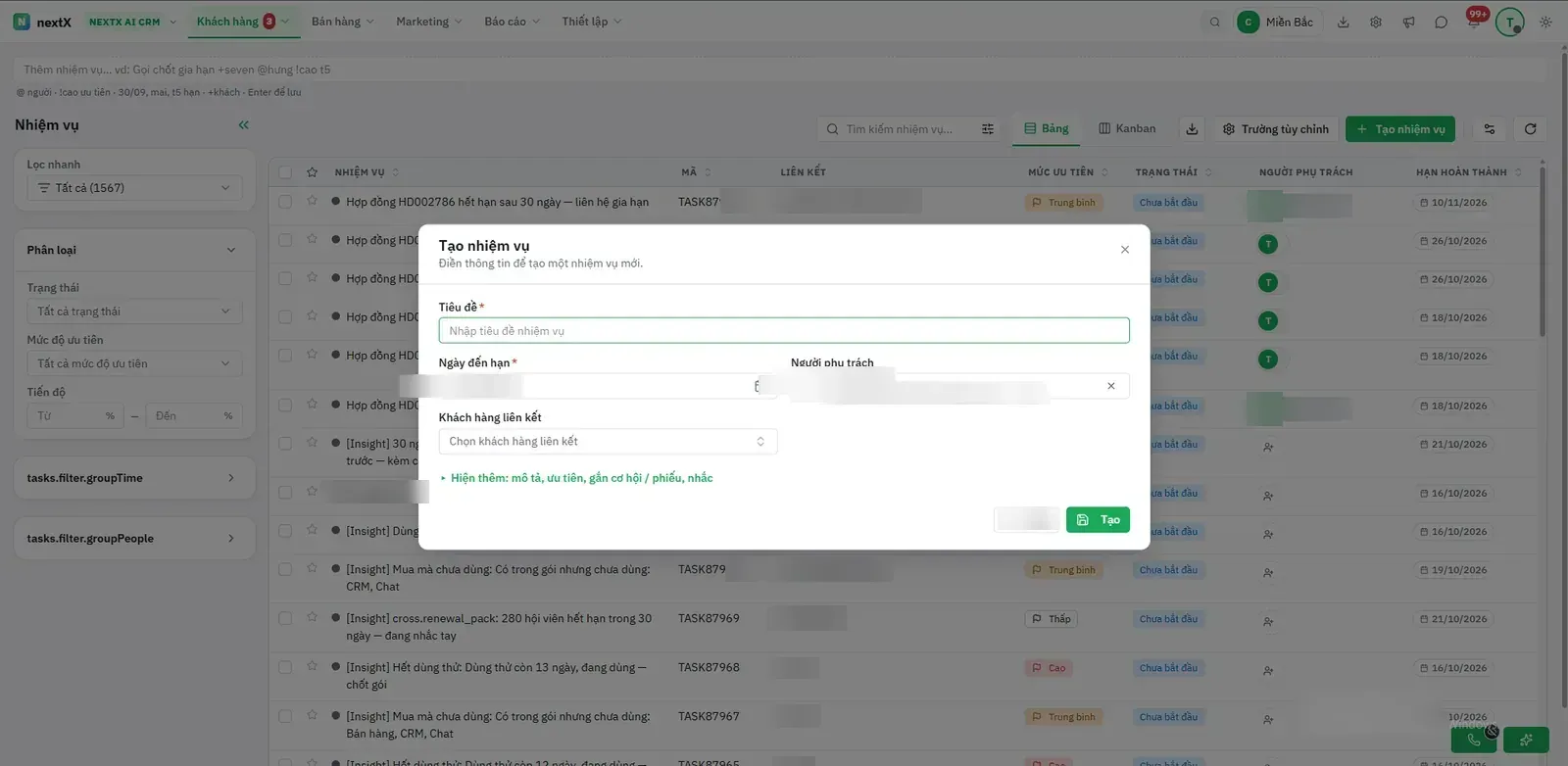Toggle the theme sun icon
1568x766 pixels.
pos(1545,22)
